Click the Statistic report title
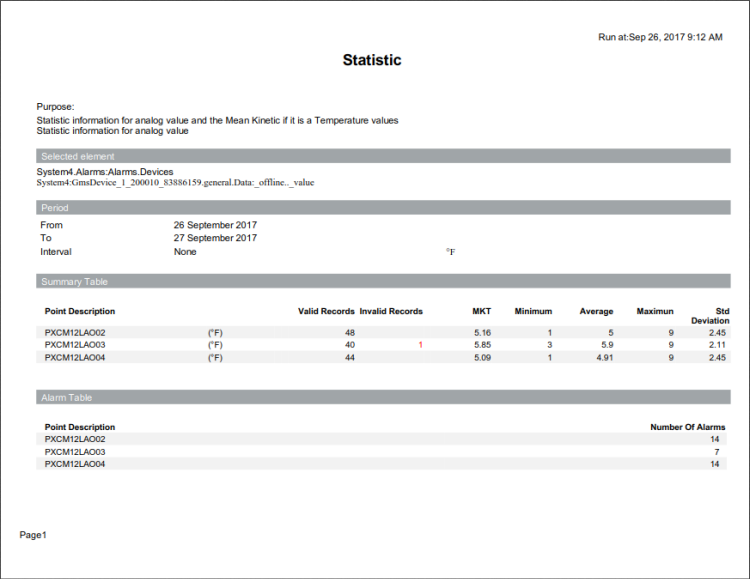The height and width of the screenshot is (579, 750). click(372, 60)
